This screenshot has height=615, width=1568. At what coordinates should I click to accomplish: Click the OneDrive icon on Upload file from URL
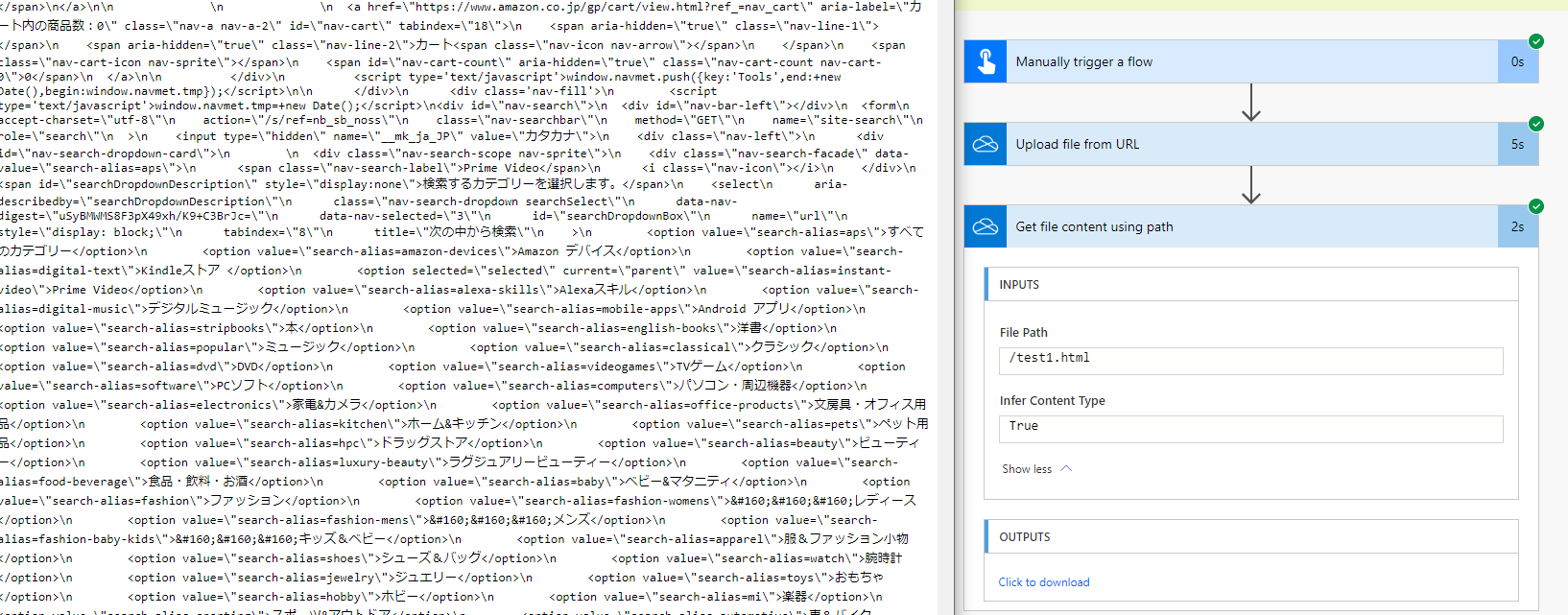pyautogui.click(x=986, y=144)
